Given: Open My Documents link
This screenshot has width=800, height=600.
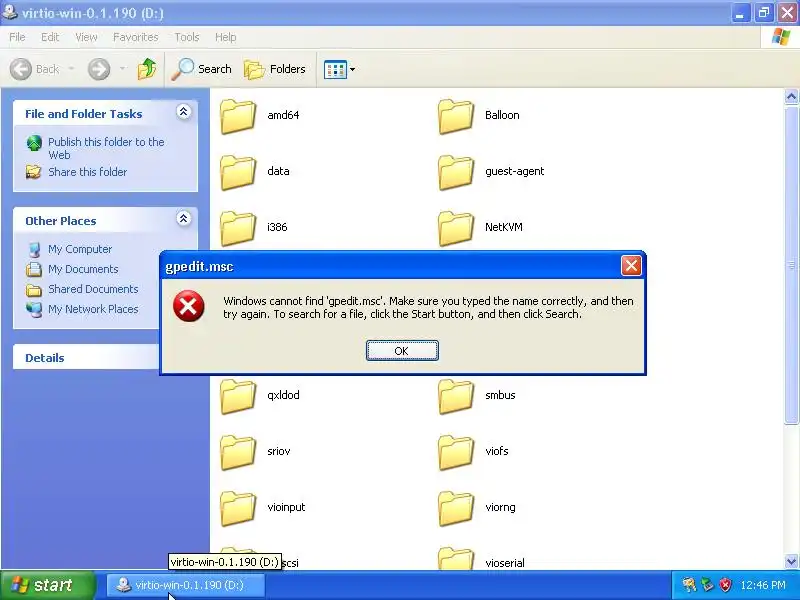Looking at the screenshot, I should coord(83,269).
